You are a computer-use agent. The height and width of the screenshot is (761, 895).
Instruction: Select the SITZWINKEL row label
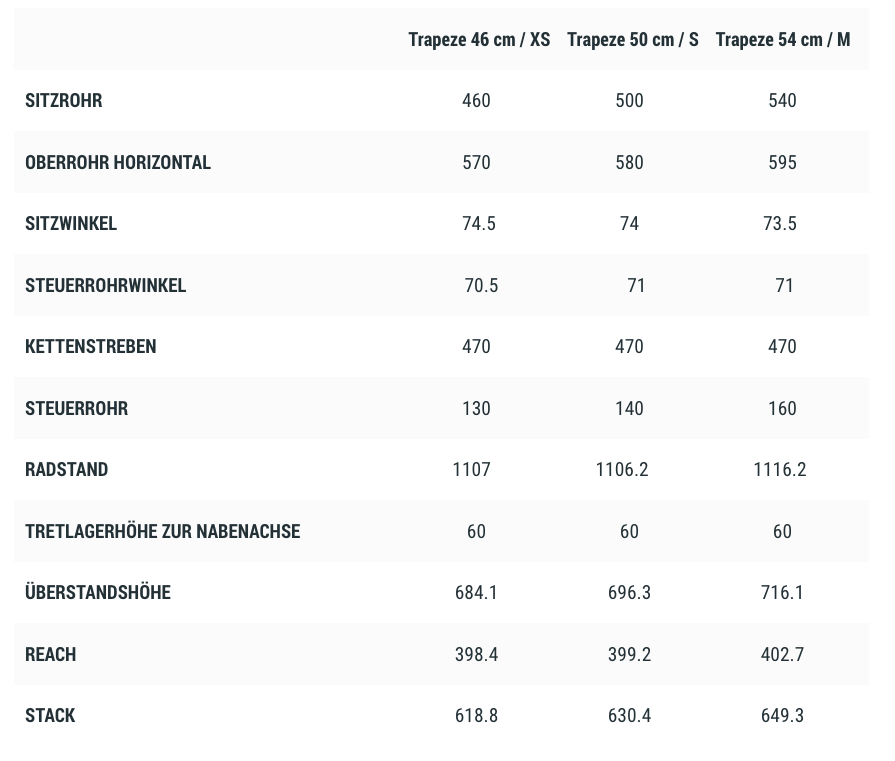pyautogui.click(x=71, y=224)
